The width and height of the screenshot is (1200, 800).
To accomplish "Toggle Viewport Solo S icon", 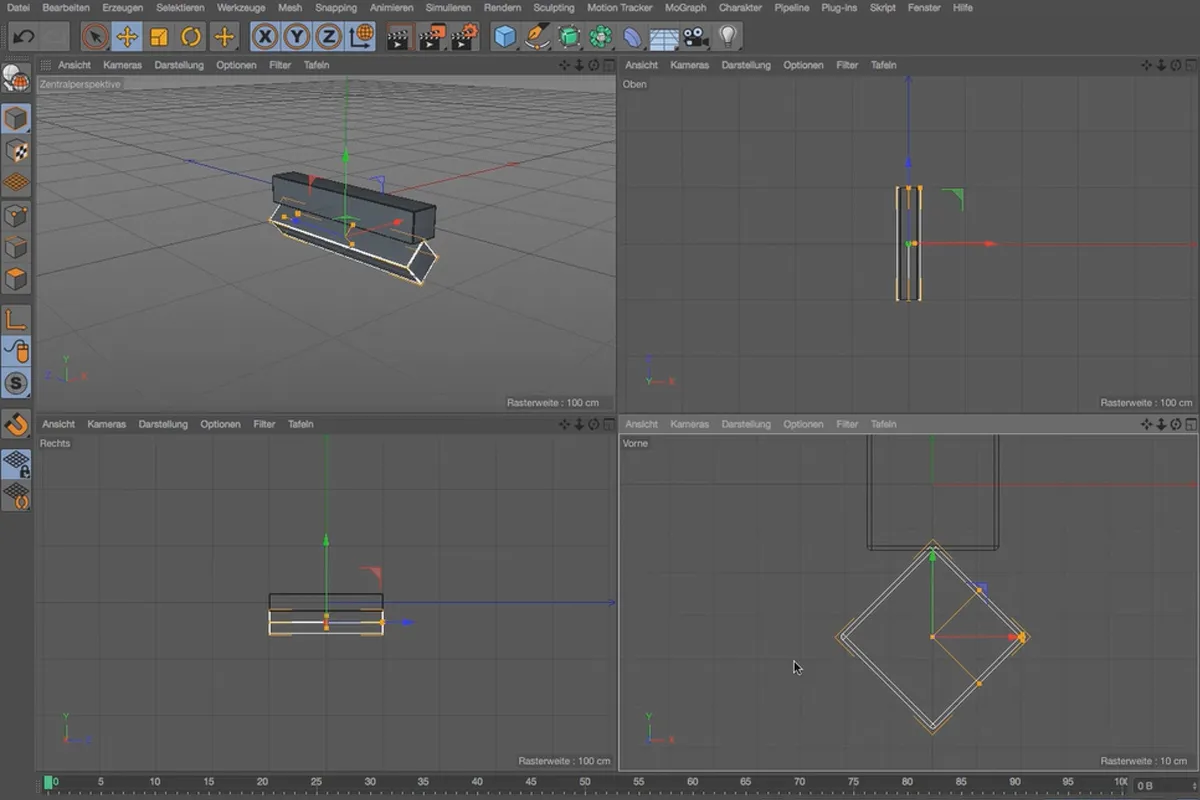I will tap(16, 383).
